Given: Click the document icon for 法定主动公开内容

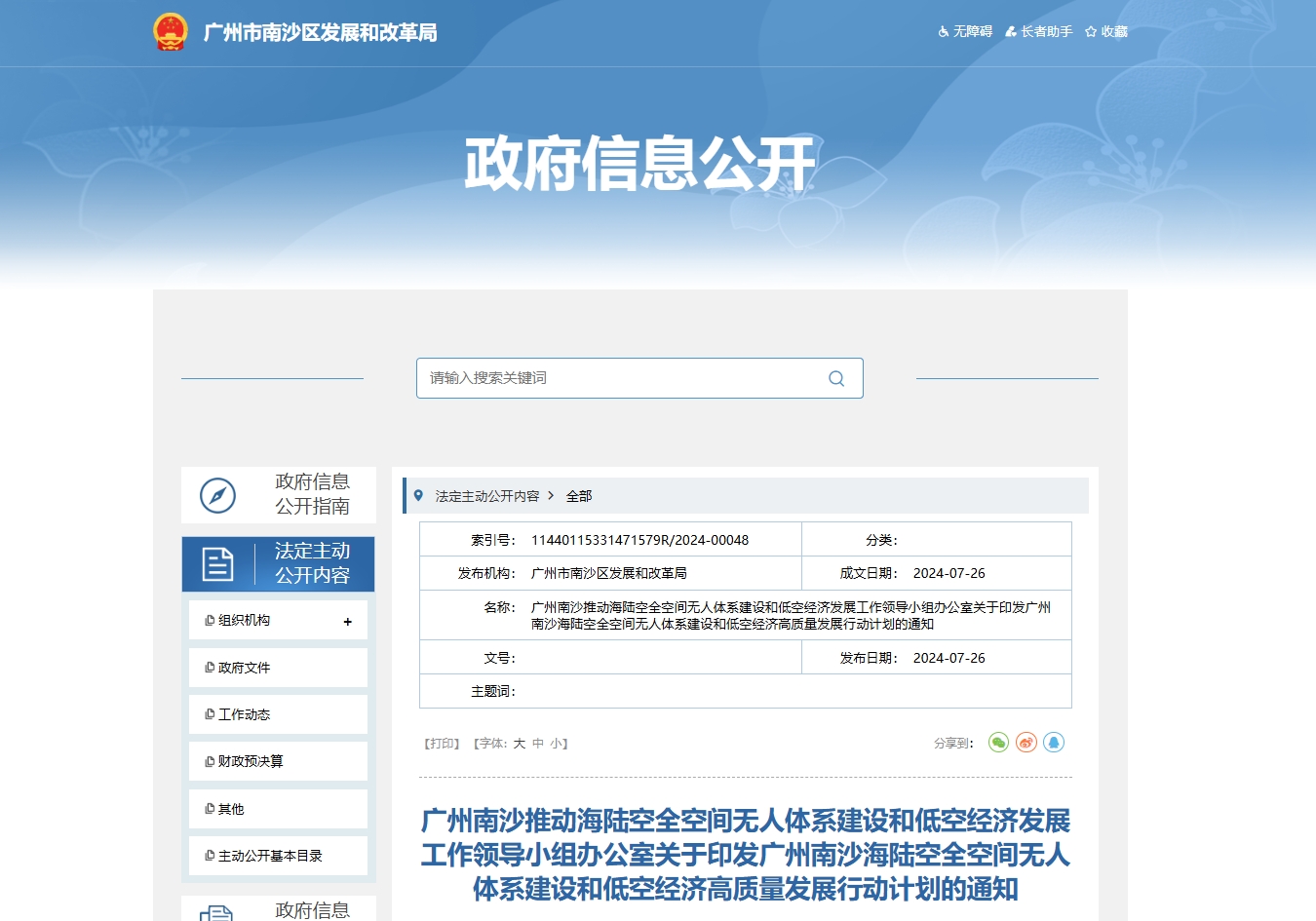Looking at the screenshot, I should coord(217,563).
